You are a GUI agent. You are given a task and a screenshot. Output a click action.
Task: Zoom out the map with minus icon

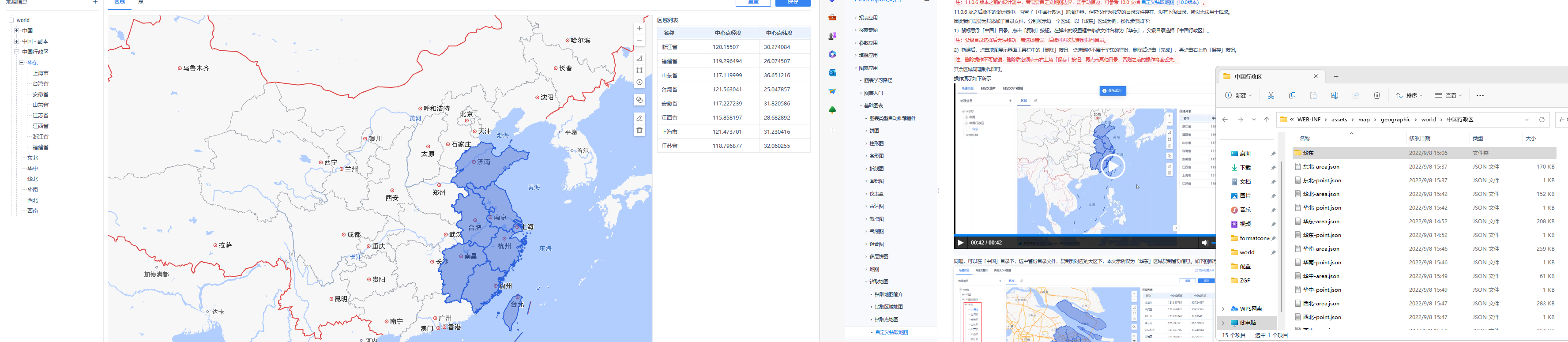(x=639, y=41)
